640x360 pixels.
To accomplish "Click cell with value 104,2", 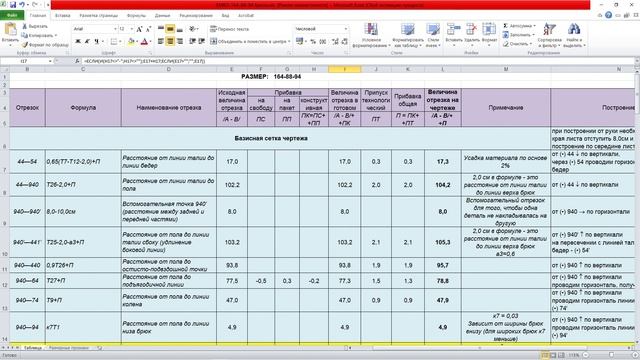I will pos(442,185).
